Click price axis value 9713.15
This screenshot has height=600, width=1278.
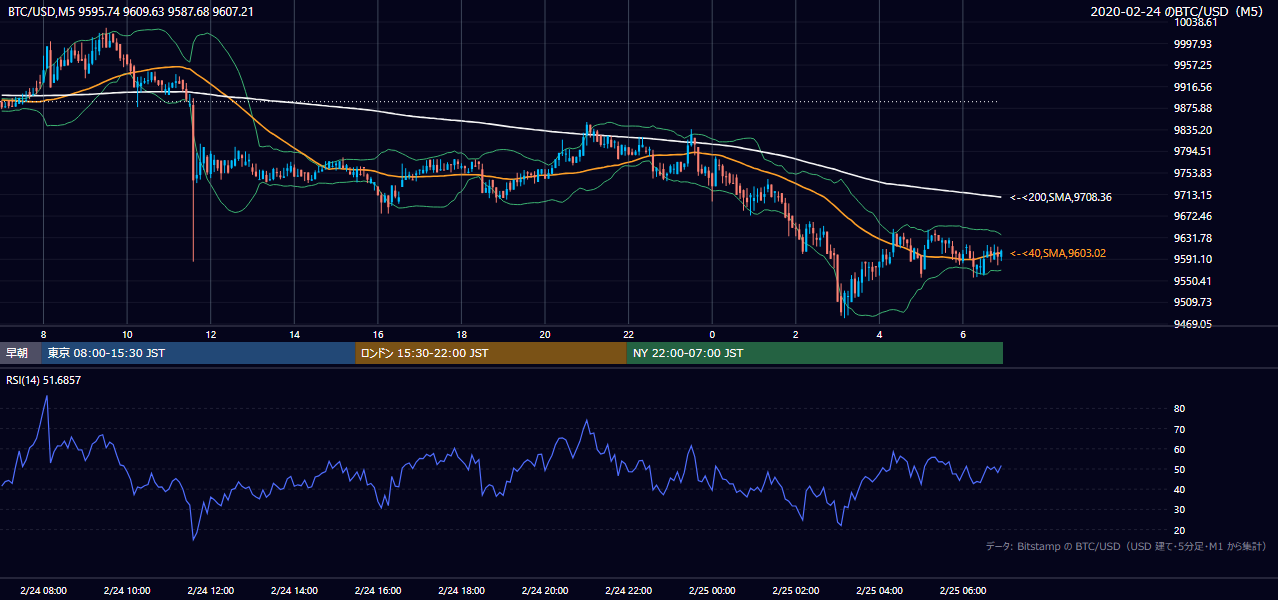click(1192, 195)
